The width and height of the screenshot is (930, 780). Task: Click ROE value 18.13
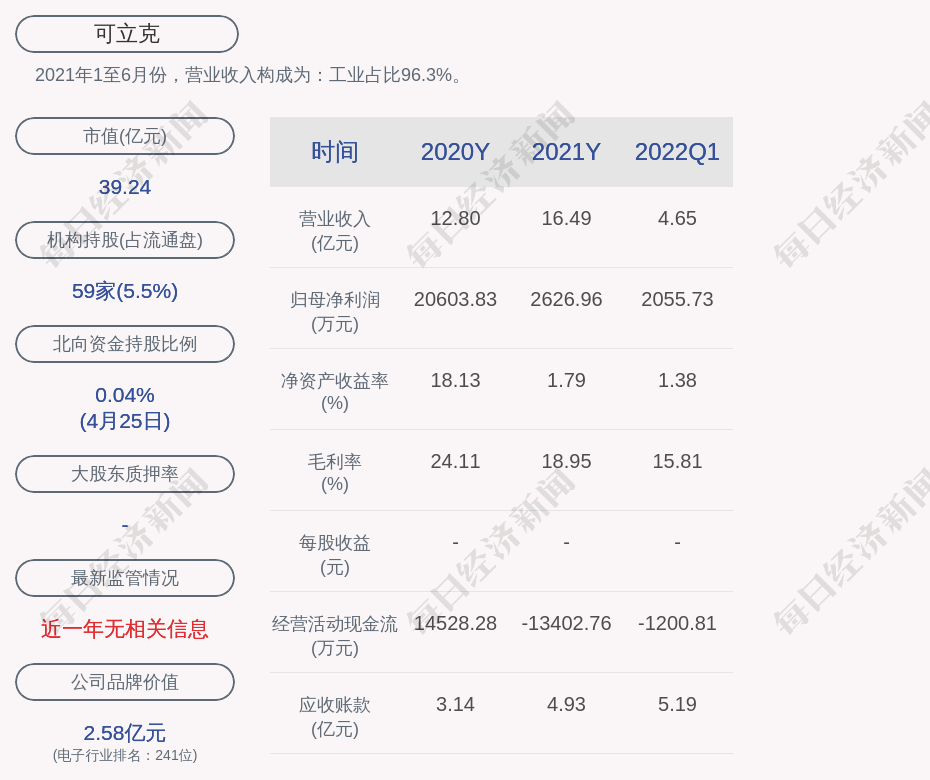pos(455,380)
